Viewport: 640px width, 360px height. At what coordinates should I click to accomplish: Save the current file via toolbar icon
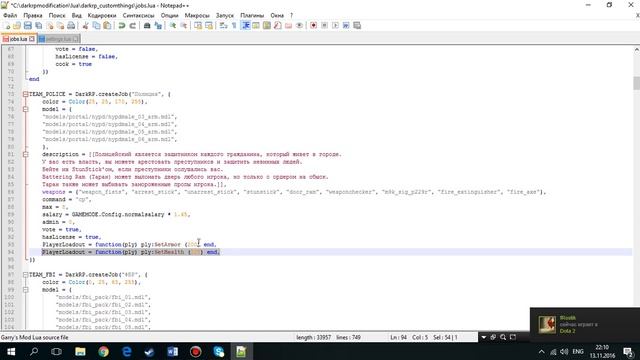[27, 26]
